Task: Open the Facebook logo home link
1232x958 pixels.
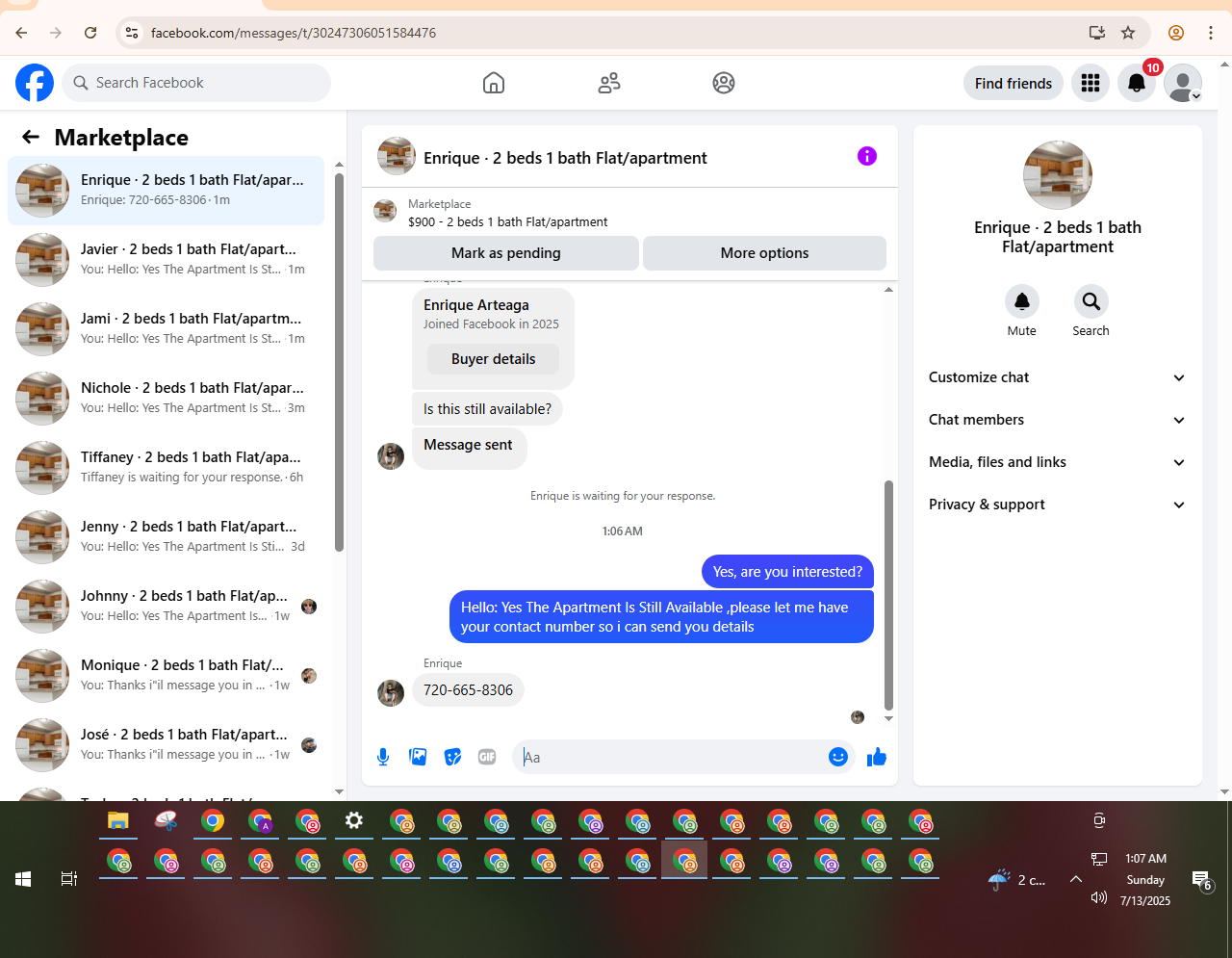Action: point(35,83)
